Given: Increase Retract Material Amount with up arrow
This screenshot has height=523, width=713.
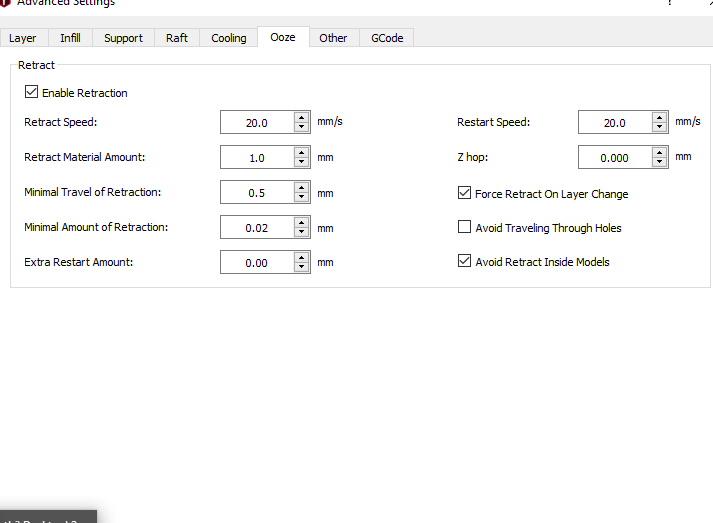Looking at the screenshot, I should 301,152.
